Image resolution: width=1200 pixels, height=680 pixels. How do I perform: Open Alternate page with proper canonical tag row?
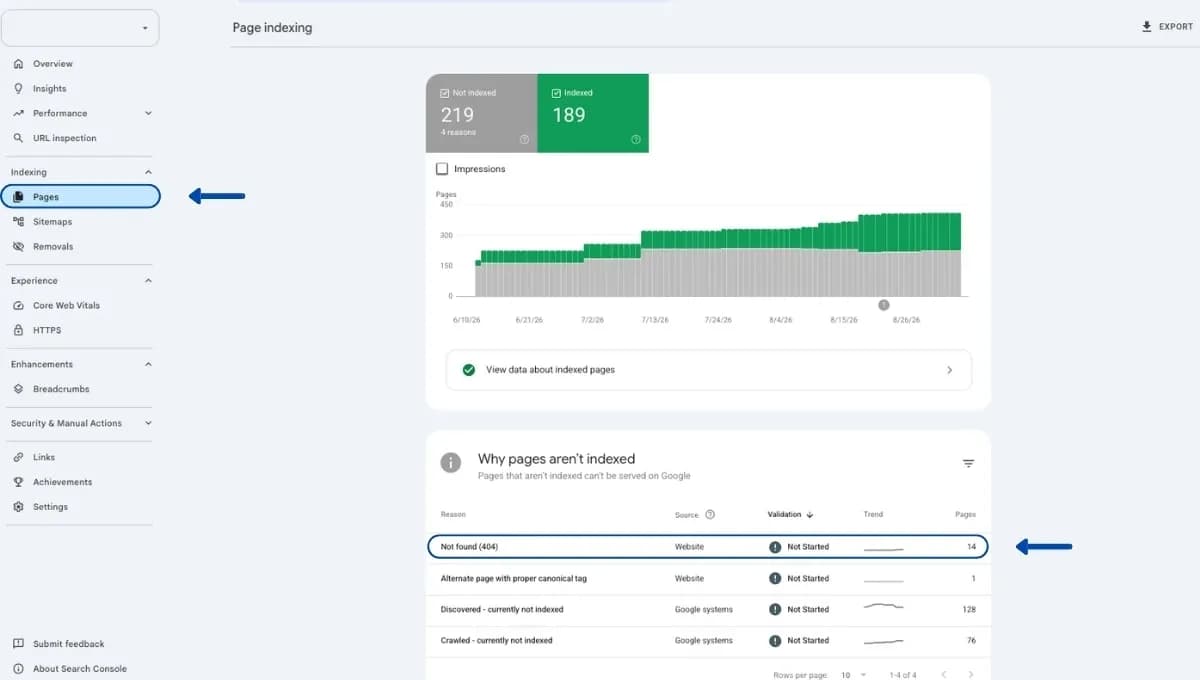[x=707, y=578]
